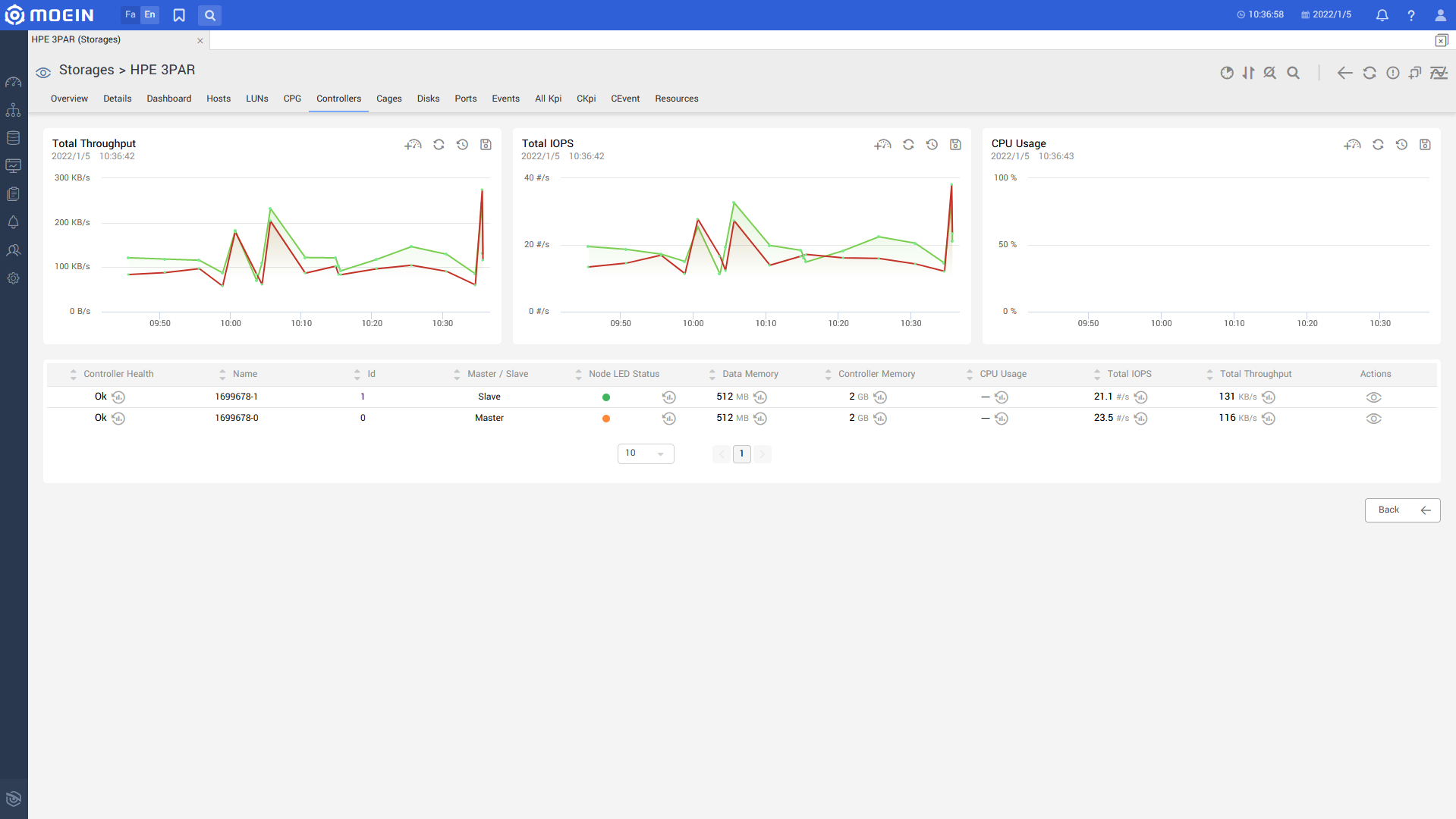Toggle the eye icon beside Storages title
The image size is (1456, 819).
click(43, 73)
